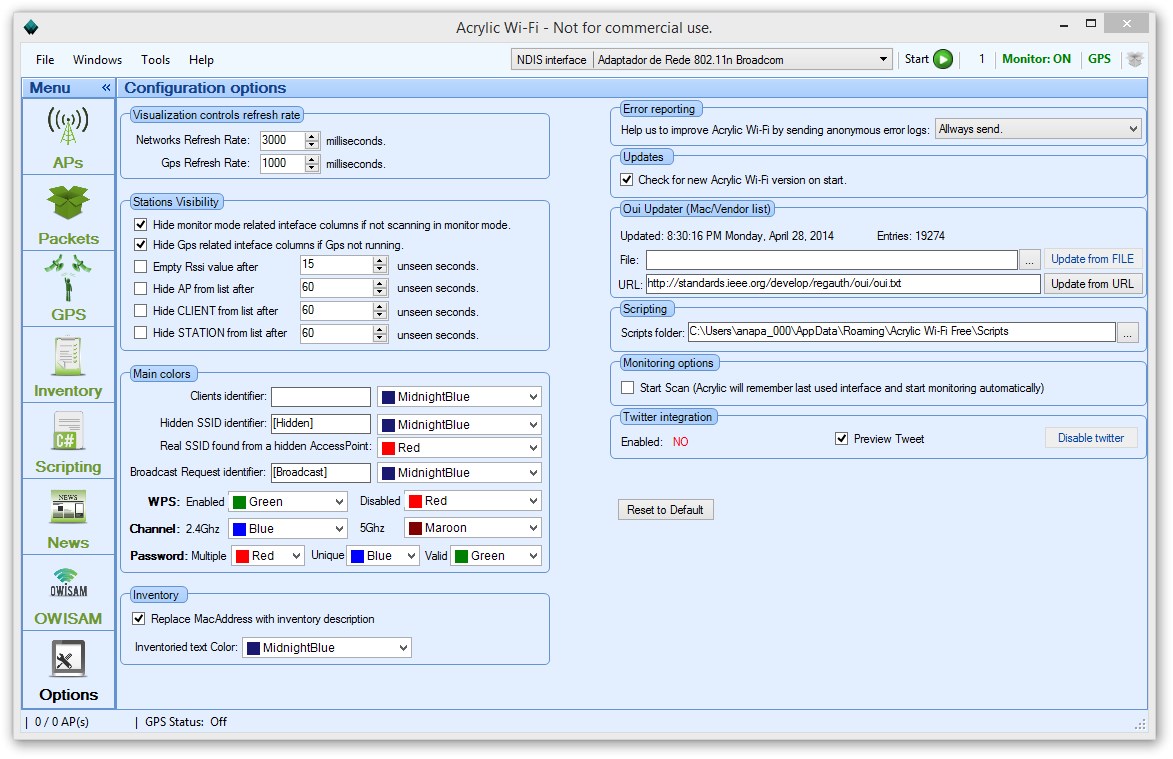Click into the OUI URL field
Viewport: 1173px width, 759px height.
[843, 283]
